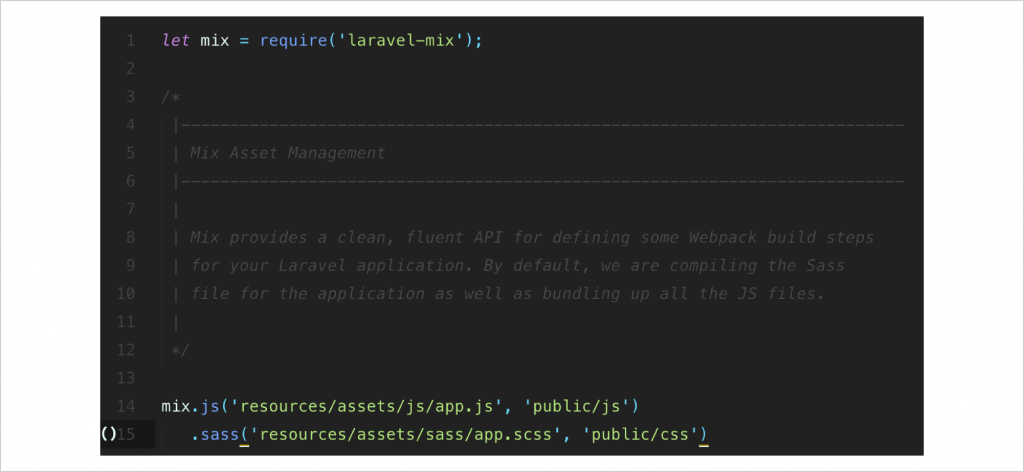
Task: Click line number 2 in the gutter
Action: (131, 69)
